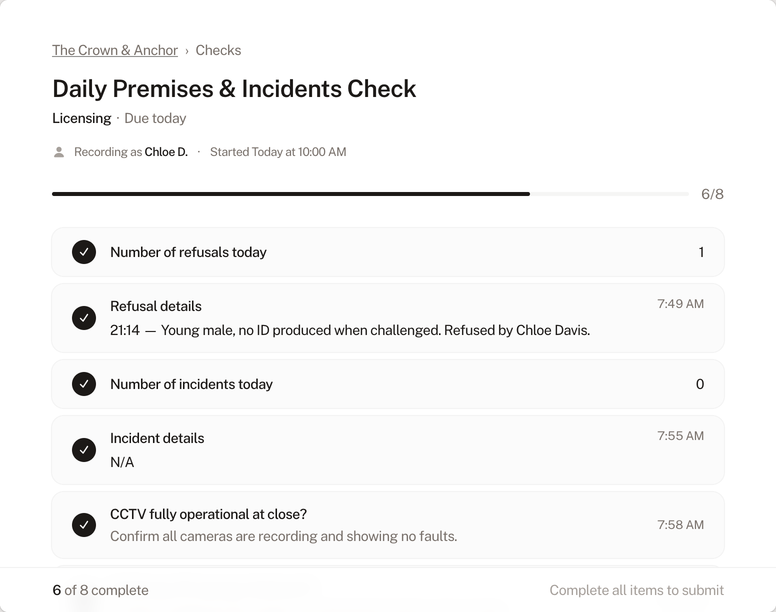The width and height of the screenshot is (776, 612).
Task: Toggle the Number of incidents today check
Action: pos(84,384)
